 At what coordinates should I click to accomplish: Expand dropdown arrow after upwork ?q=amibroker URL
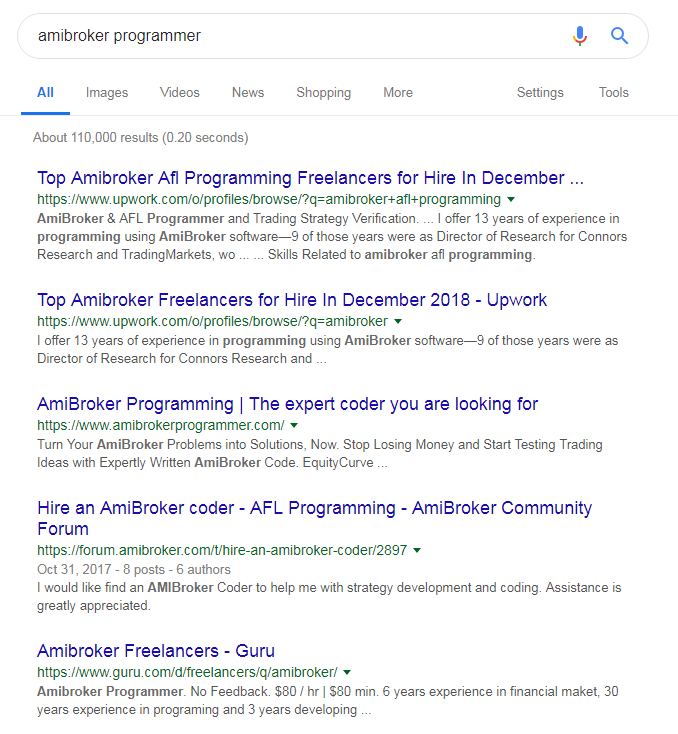click(x=398, y=322)
